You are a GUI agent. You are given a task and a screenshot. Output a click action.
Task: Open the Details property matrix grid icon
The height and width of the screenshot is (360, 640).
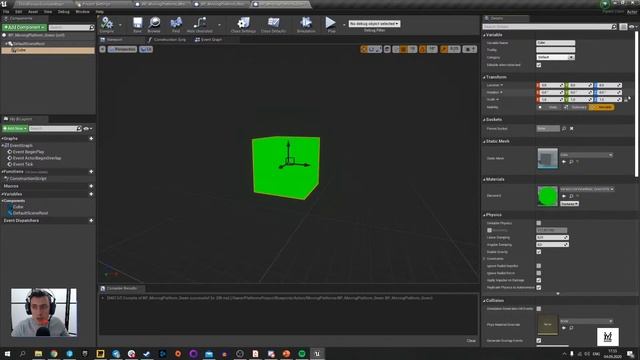click(623, 27)
